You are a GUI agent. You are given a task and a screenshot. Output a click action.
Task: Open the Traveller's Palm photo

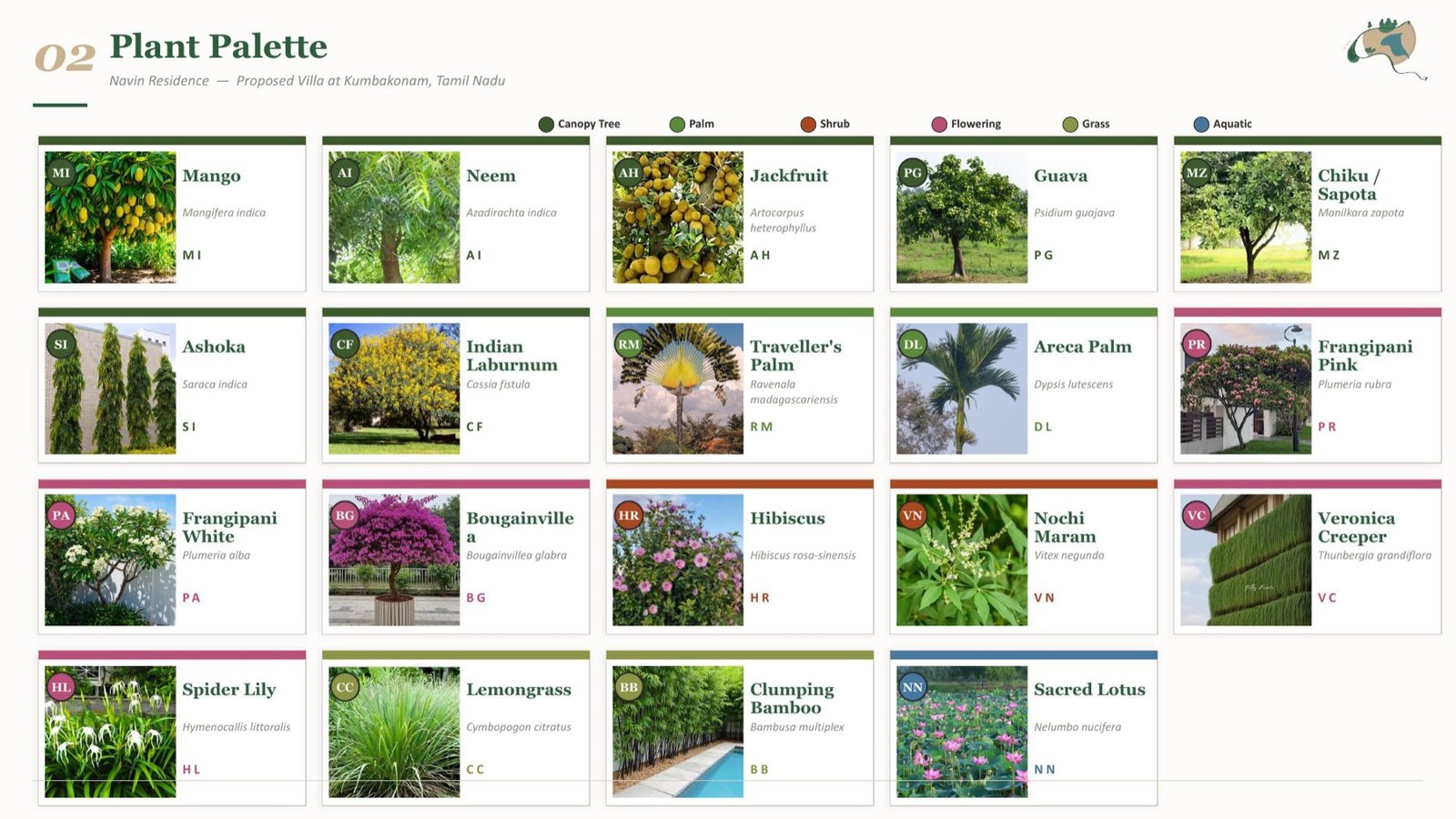click(x=678, y=389)
